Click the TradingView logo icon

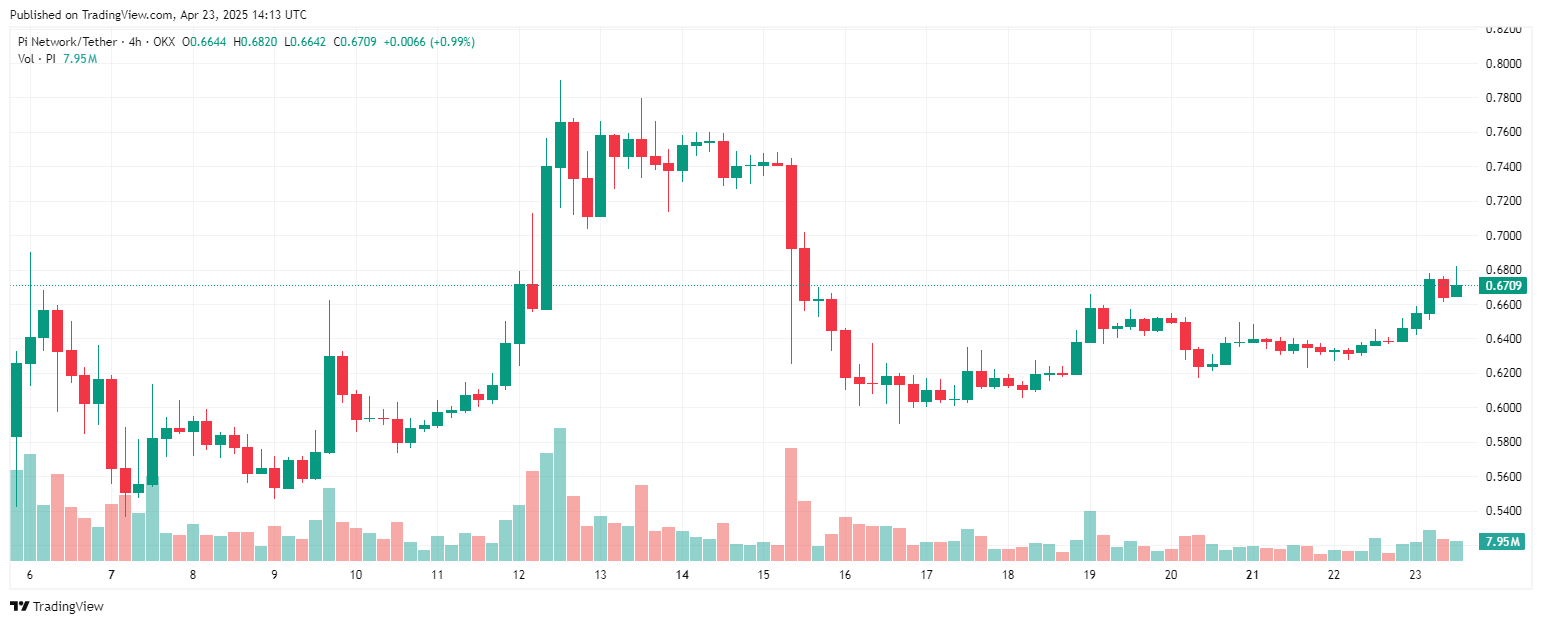(19, 606)
